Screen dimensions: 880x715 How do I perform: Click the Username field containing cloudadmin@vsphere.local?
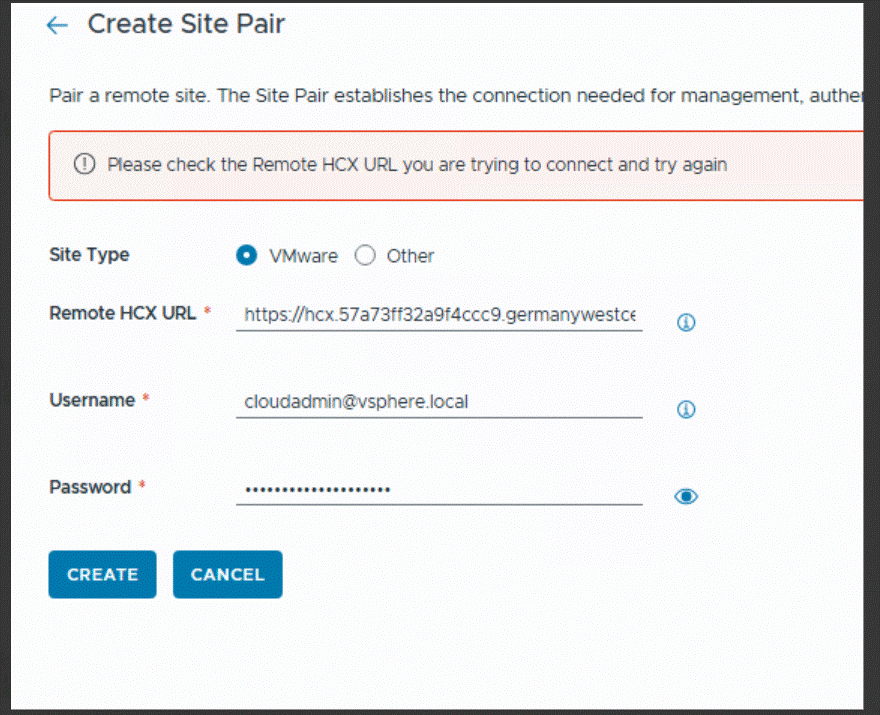point(439,402)
